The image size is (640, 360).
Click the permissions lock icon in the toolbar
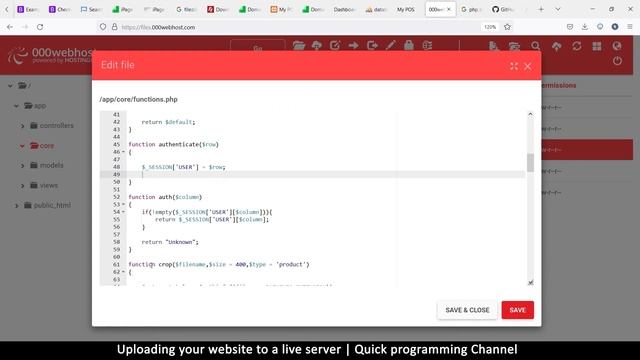[x=409, y=45]
